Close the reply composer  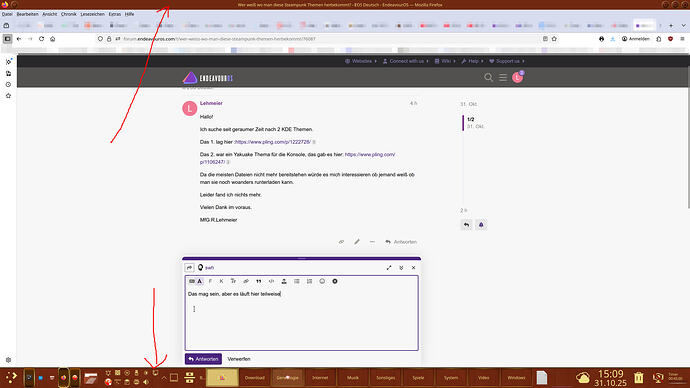point(414,267)
